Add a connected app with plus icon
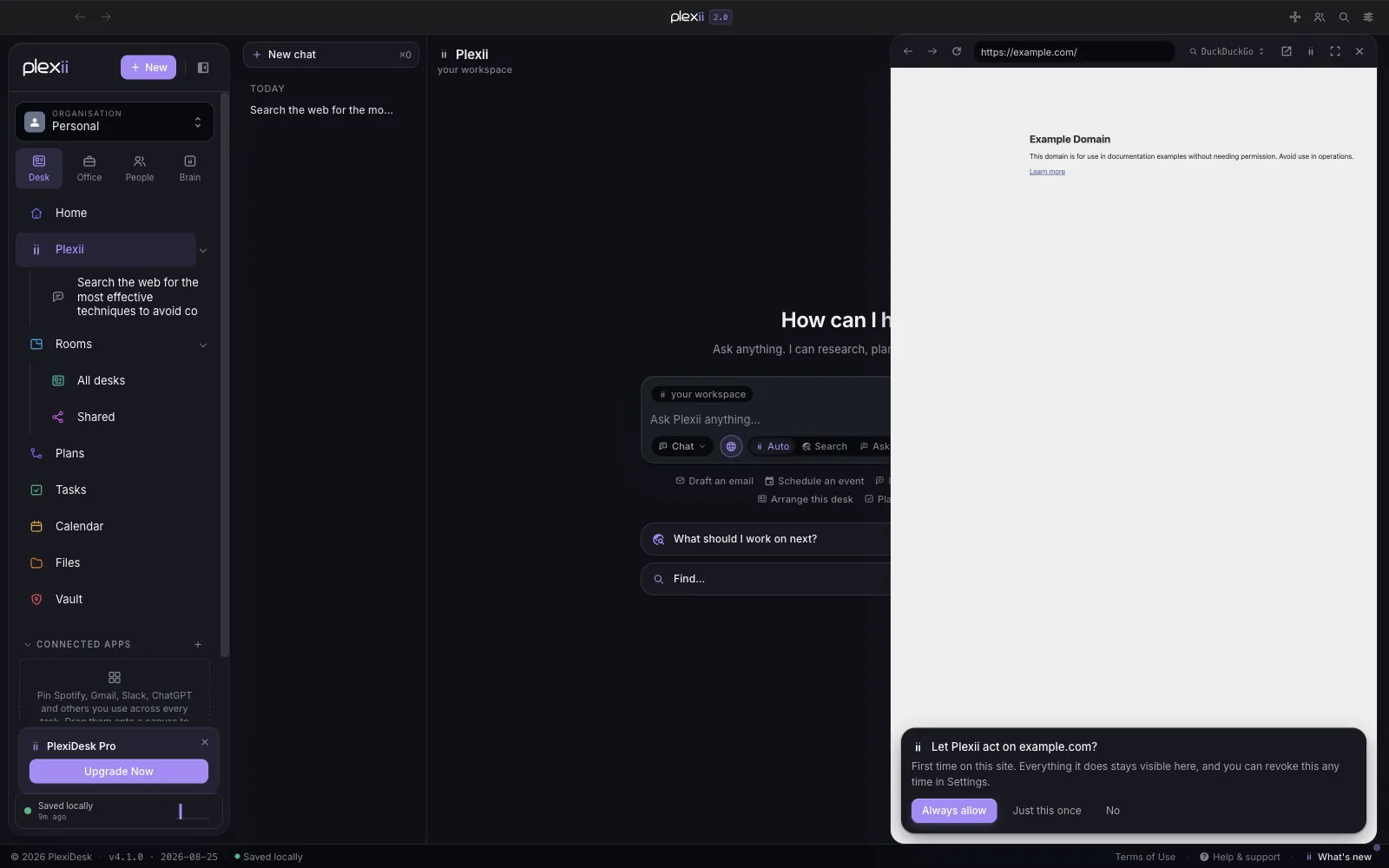1389x868 pixels. click(x=198, y=645)
